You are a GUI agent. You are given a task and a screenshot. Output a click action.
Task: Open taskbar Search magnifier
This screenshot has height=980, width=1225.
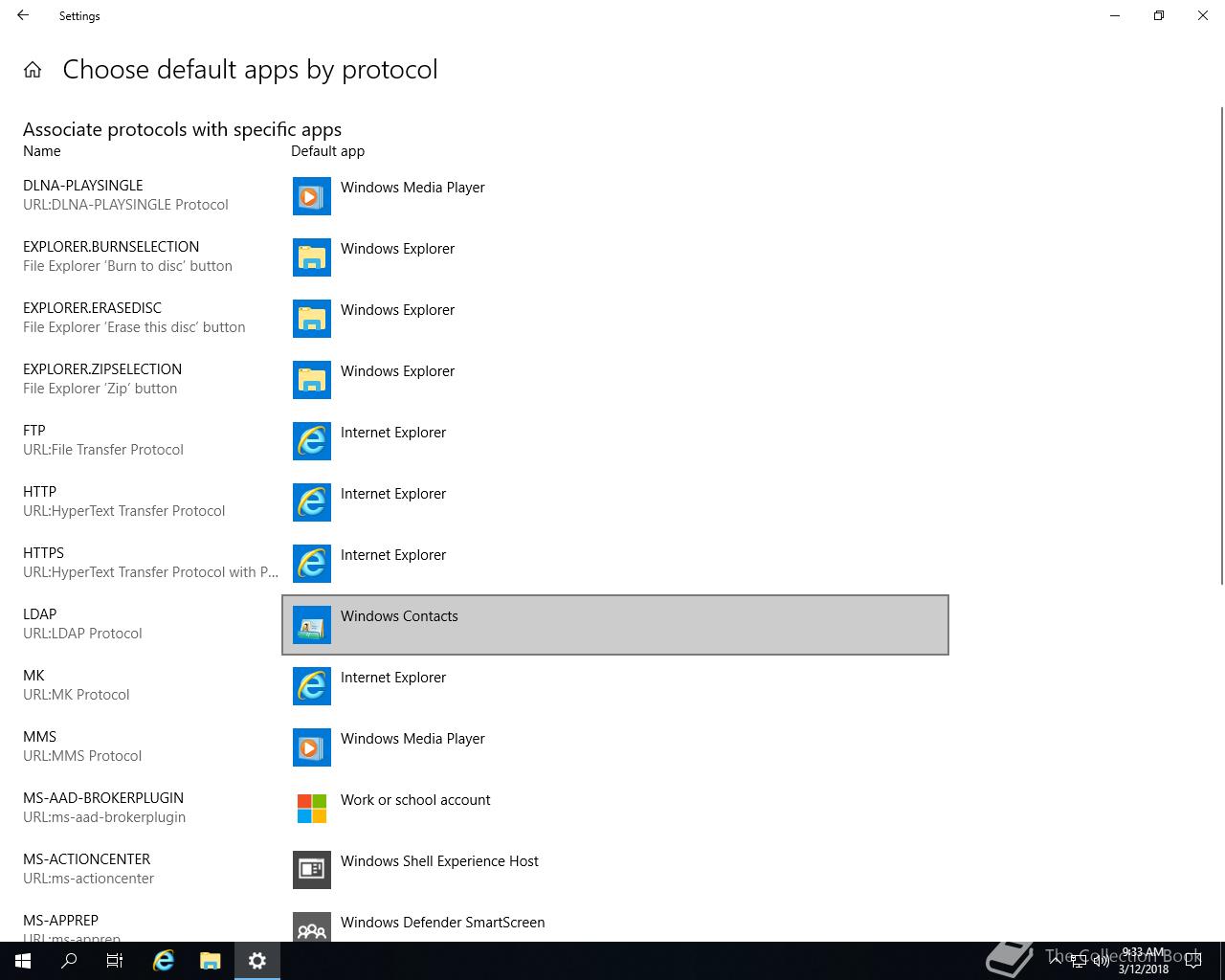click(x=69, y=961)
